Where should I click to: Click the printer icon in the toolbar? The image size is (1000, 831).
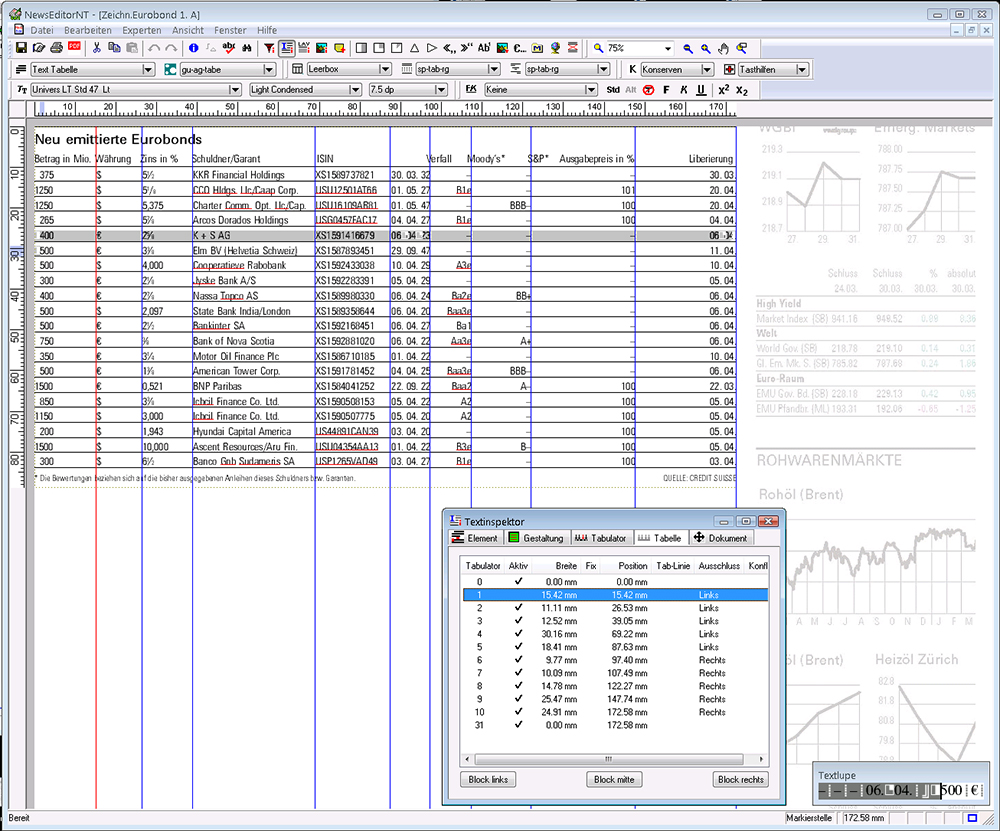[57, 48]
